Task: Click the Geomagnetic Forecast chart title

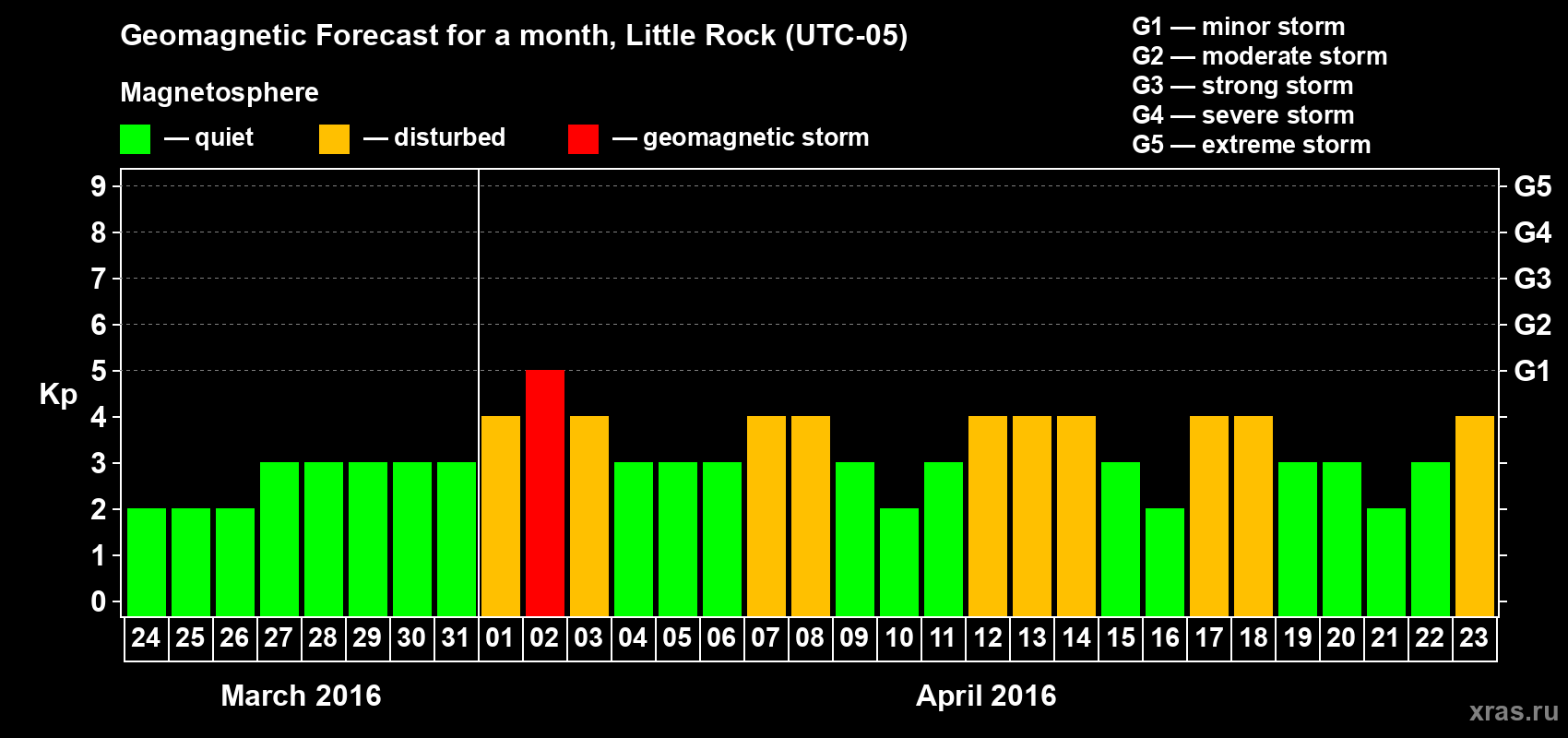Action: tap(514, 35)
